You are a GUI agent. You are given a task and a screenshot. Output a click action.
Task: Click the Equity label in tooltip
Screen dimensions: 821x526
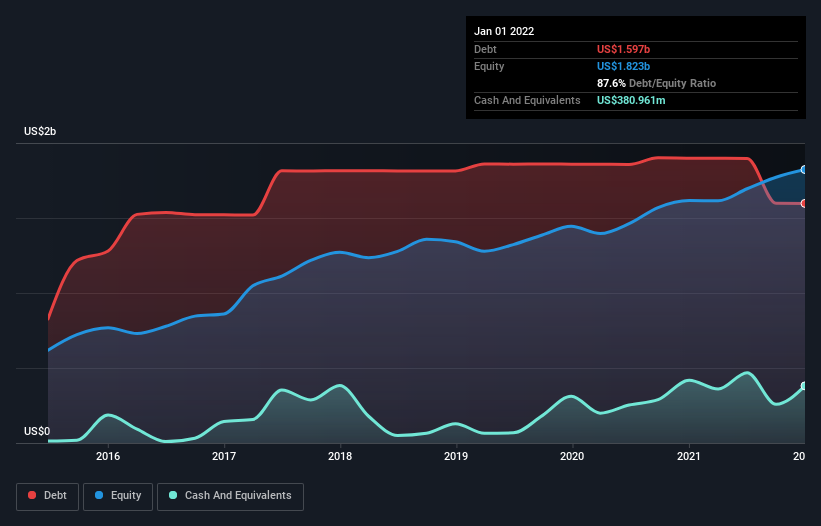489,66
